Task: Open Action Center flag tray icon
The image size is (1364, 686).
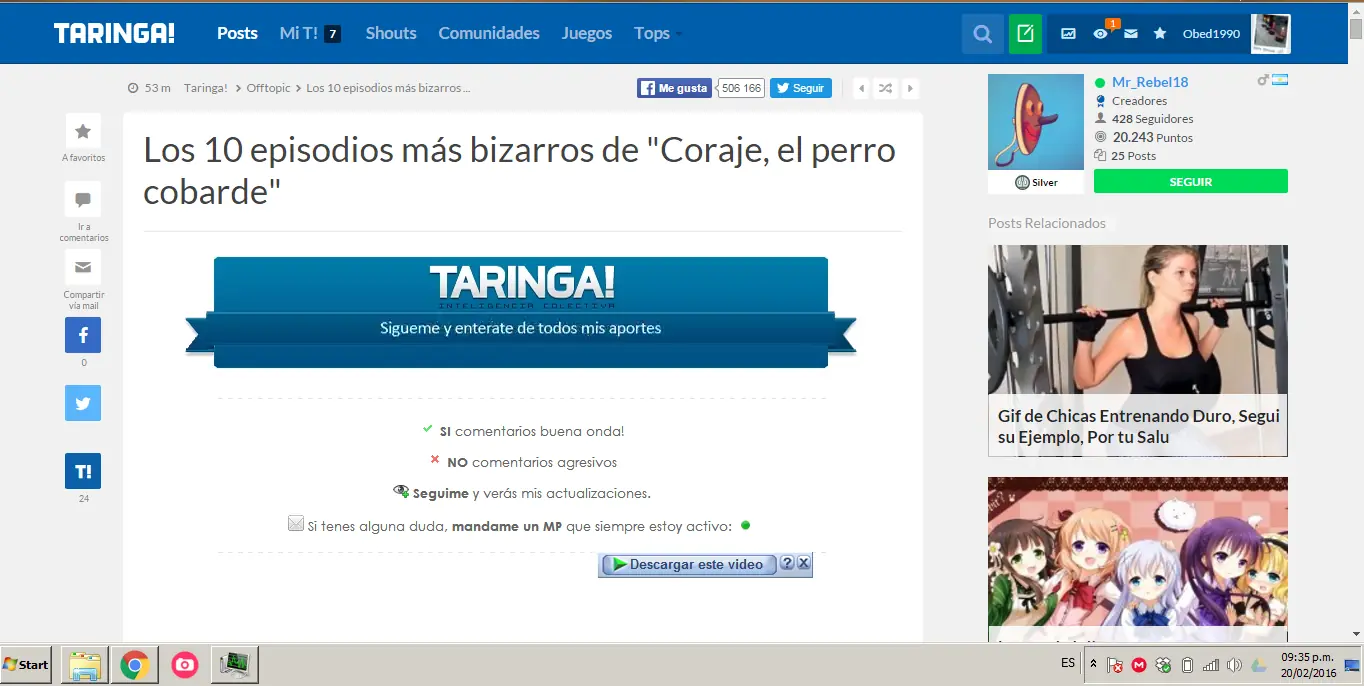Action: click(1115, 665)
